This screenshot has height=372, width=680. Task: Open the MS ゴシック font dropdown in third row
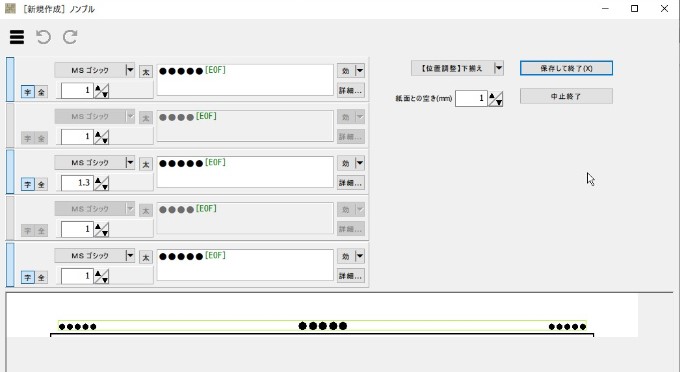[x=95, y=163]
